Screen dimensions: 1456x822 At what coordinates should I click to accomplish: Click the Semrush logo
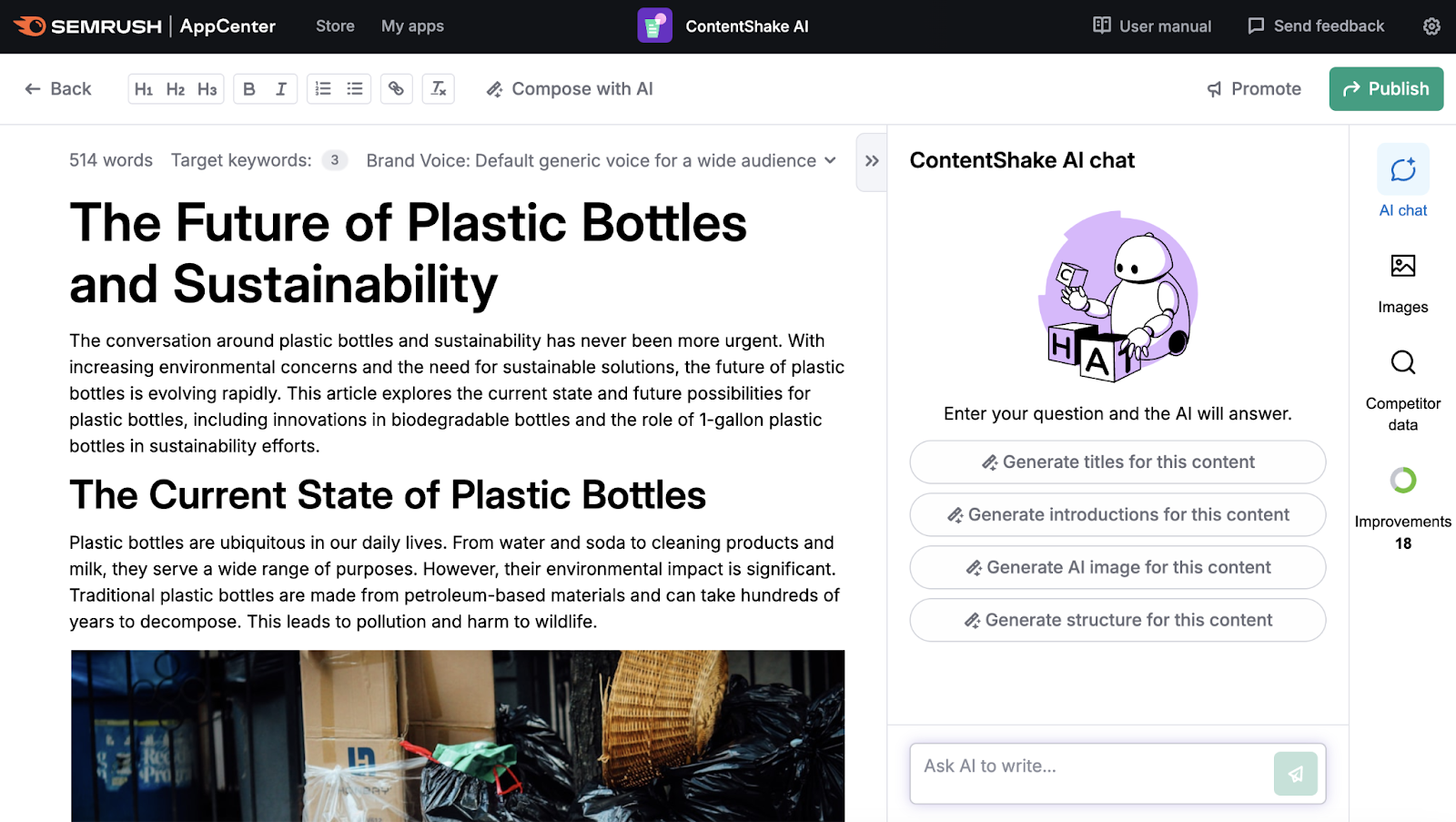pyautogui.click(x=88, y=26)
